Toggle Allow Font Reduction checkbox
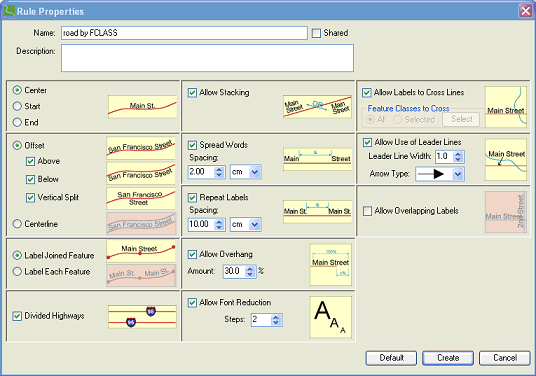 pyautogui.click(x=192, y=303)
